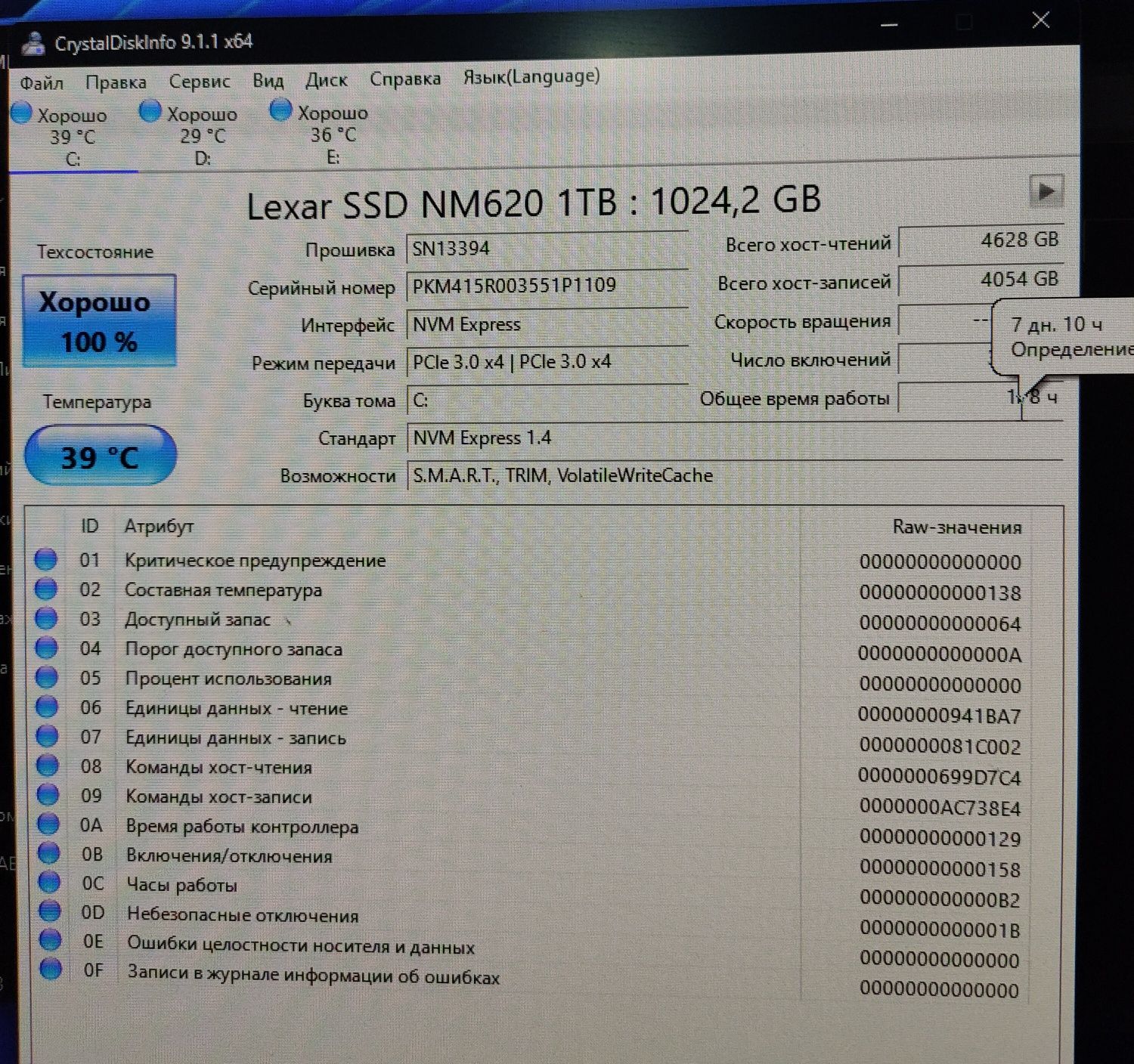The image size is (1134, 1064).
Task: Click the interface field NVM Express
Action: pyautogui.click(x=547, y=324)
